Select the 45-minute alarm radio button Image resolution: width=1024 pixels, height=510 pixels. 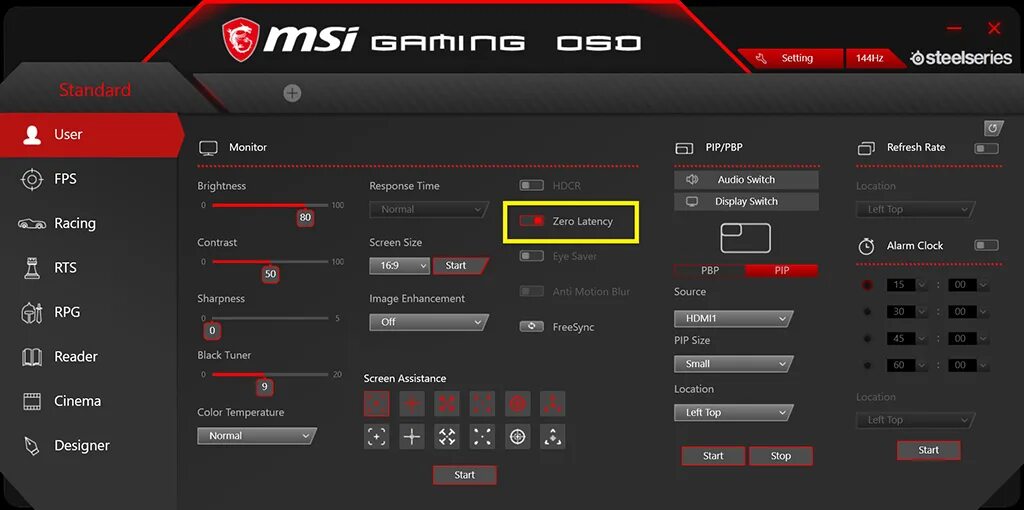[x=867, y=338]
